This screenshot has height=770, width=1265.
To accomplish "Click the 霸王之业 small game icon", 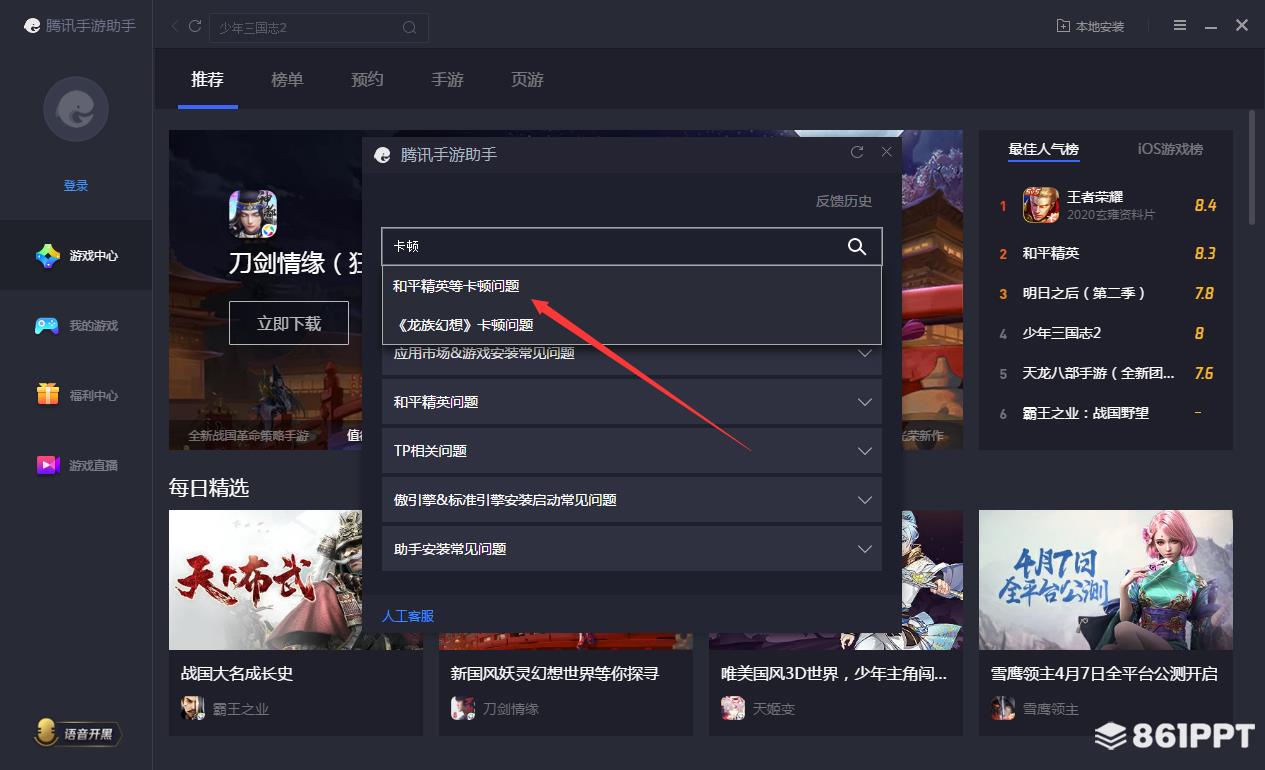I will [x=193, y=708].
